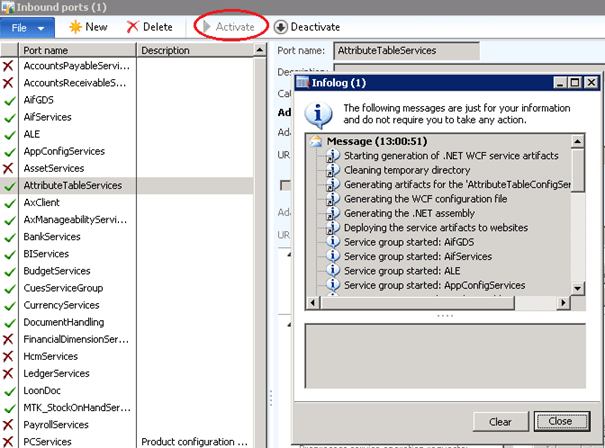Click the green check icon for LoonDoc
This screenshot has height=448, width=605.
click(9, 391)
